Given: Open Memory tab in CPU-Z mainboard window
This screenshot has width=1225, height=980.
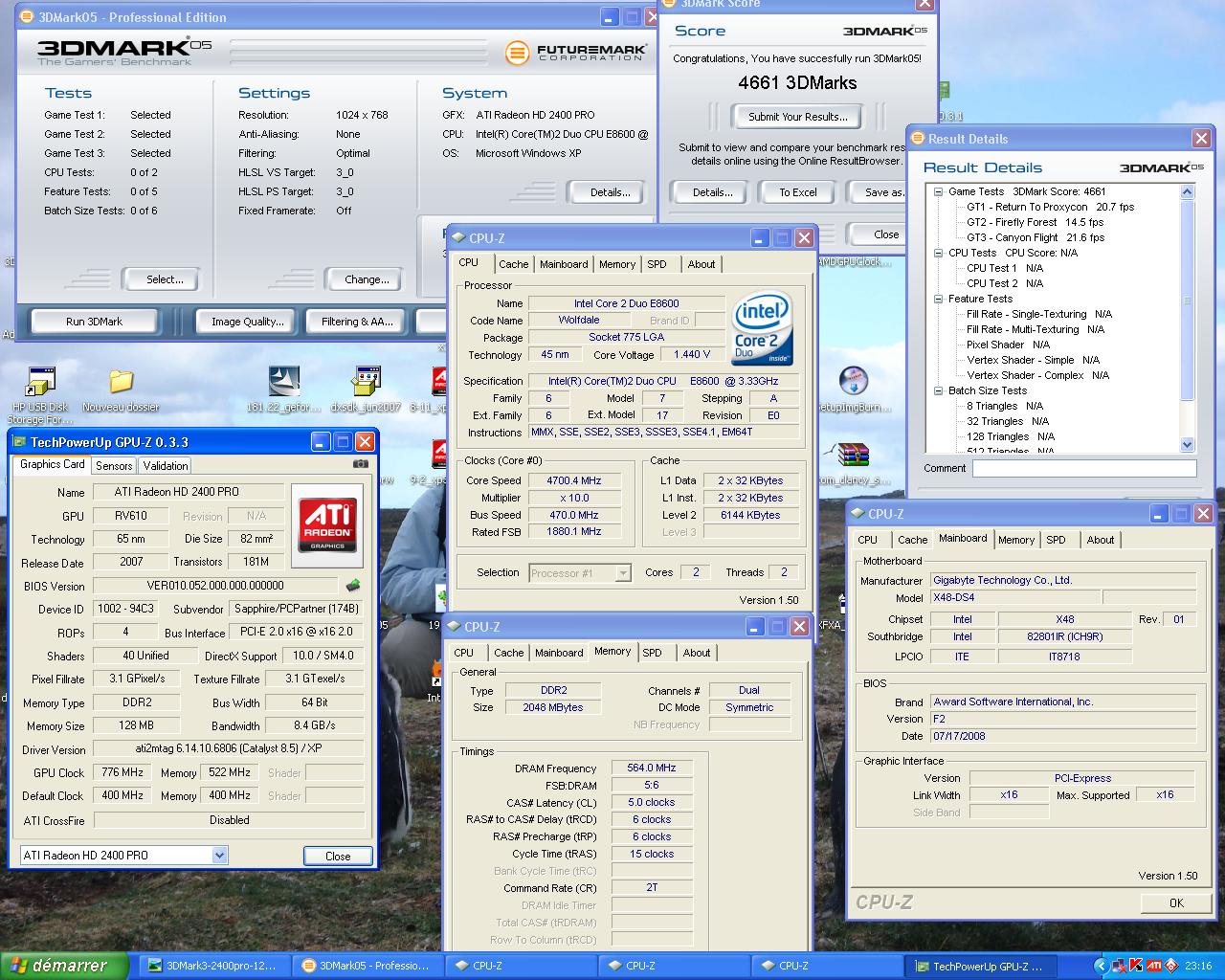Looking at the screenshot, I should click(x=1016, y=540).
